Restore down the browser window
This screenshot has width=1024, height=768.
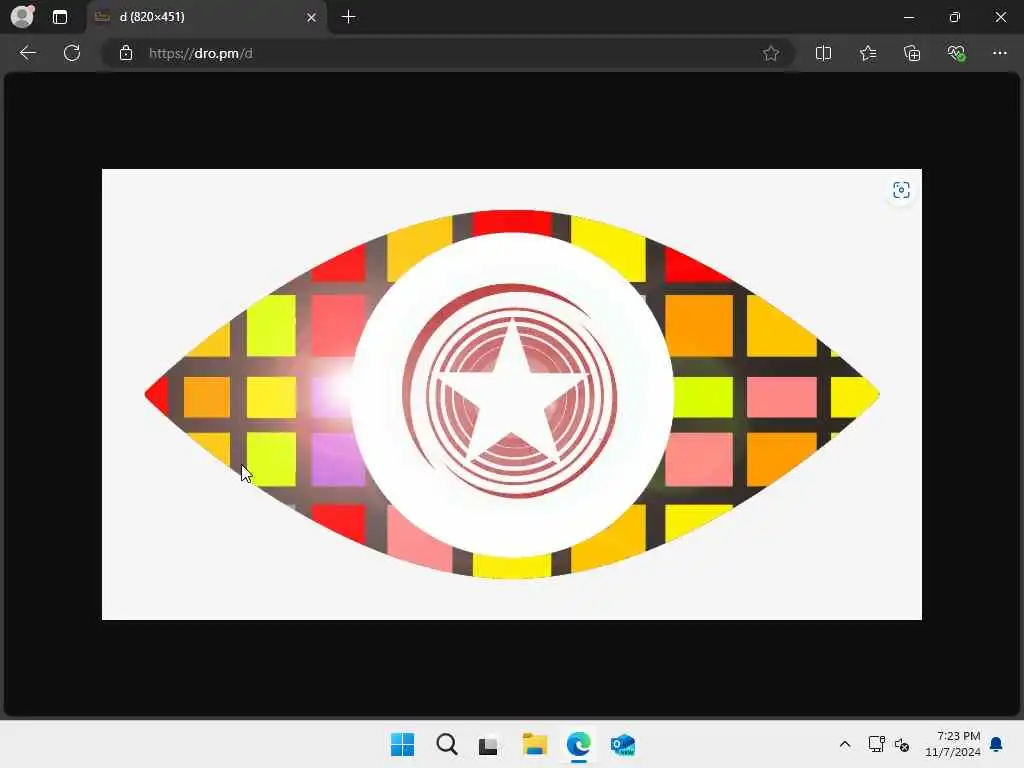pos(955,17)
